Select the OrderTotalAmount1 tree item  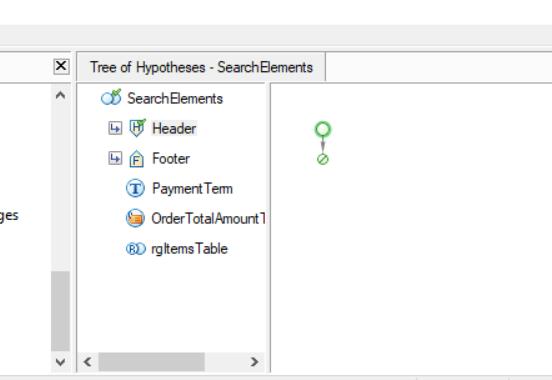pyautogui.click(x=208, y=218)
